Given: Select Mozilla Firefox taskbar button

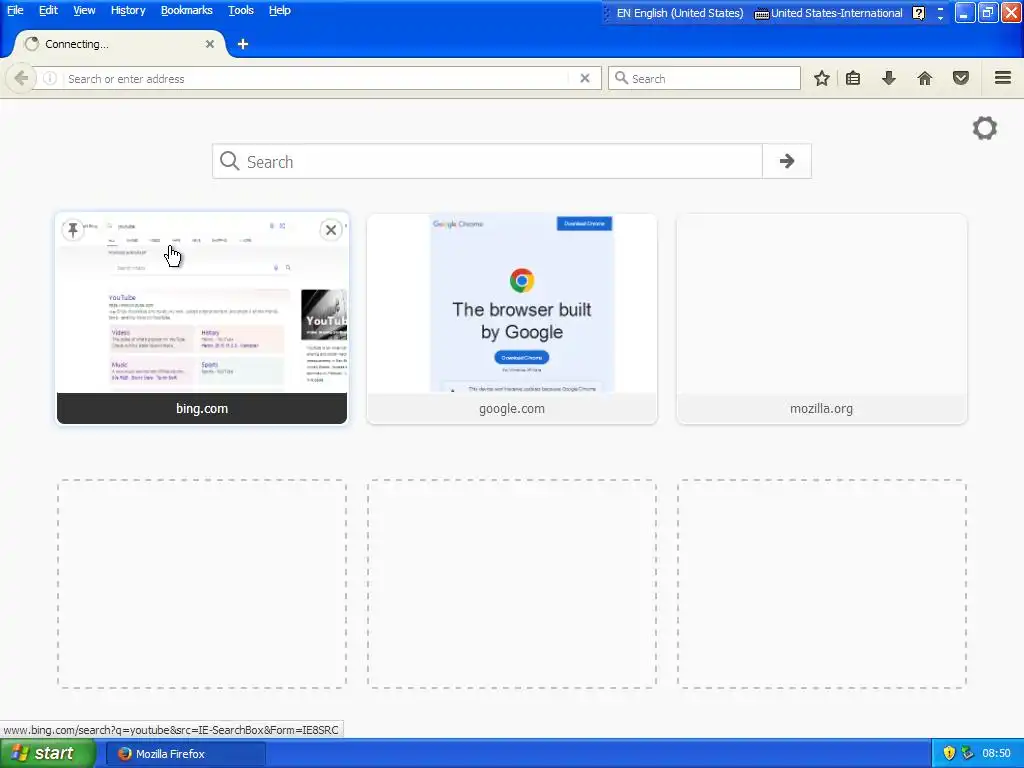Looking at the screenshot, I should point(186,754).
